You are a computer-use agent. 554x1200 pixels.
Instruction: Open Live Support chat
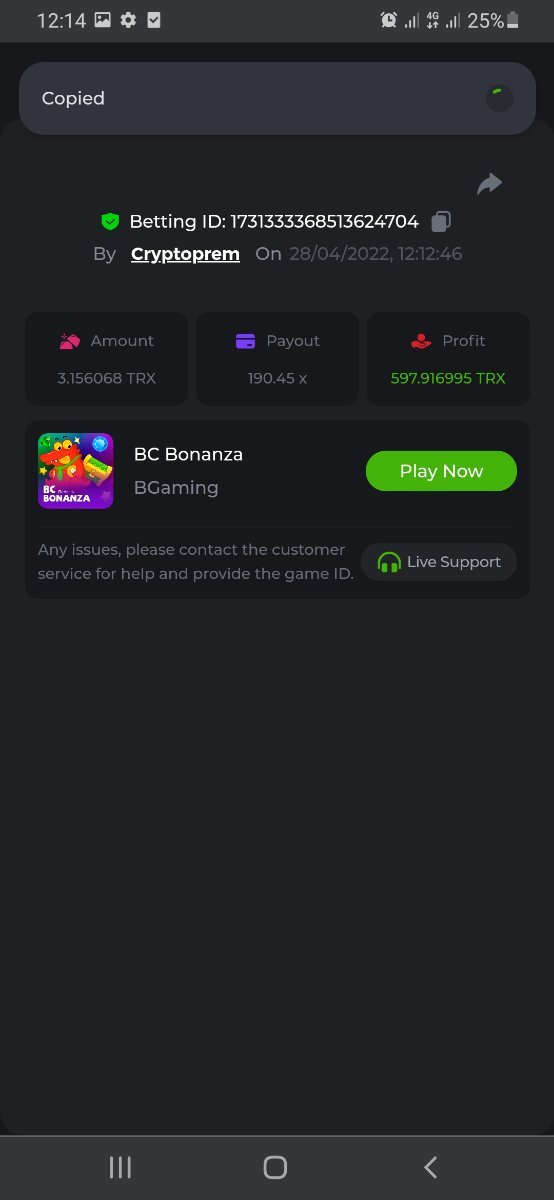pos(439,562)
